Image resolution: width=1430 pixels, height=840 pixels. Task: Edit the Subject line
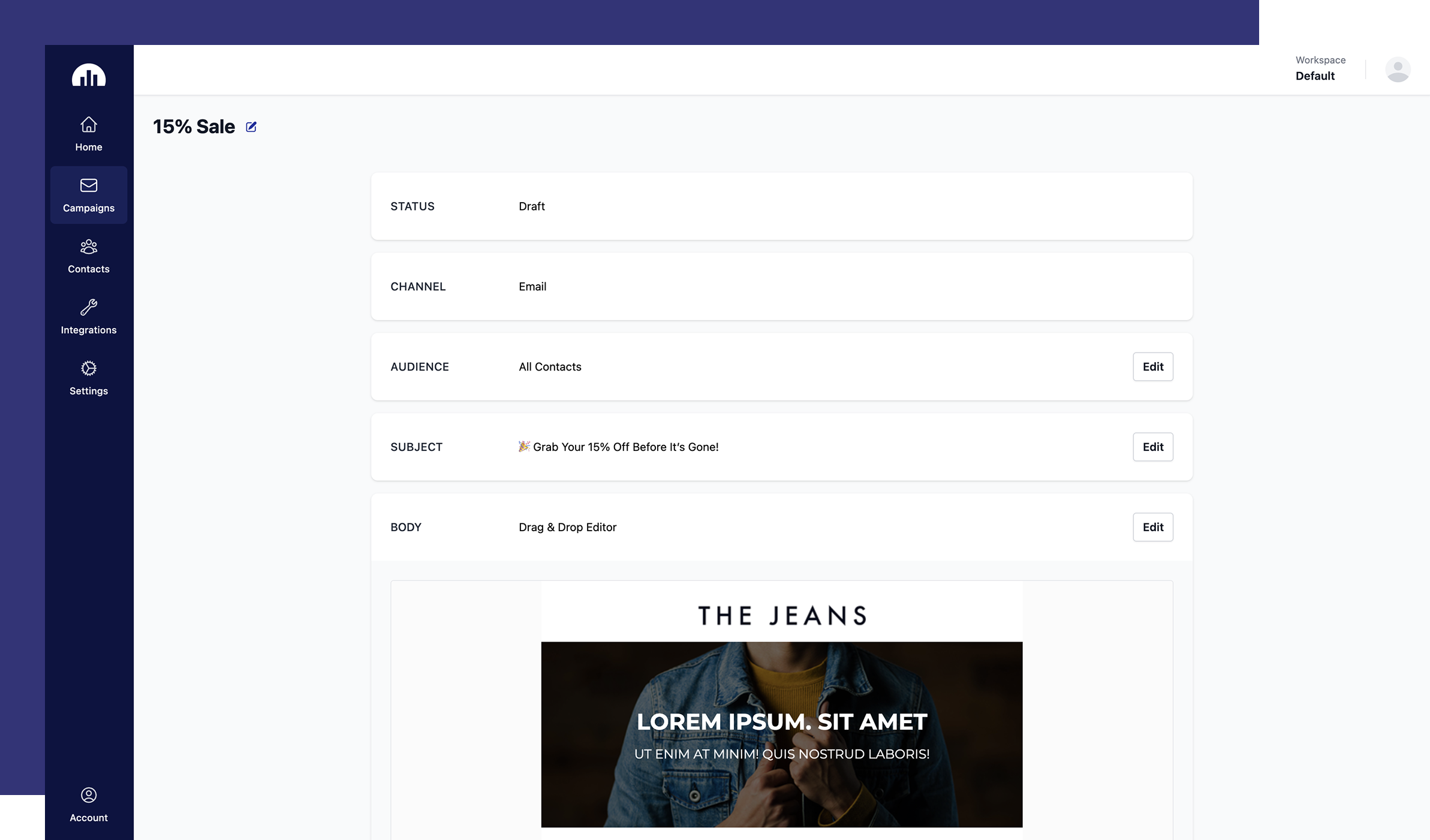coord(1152,447)
